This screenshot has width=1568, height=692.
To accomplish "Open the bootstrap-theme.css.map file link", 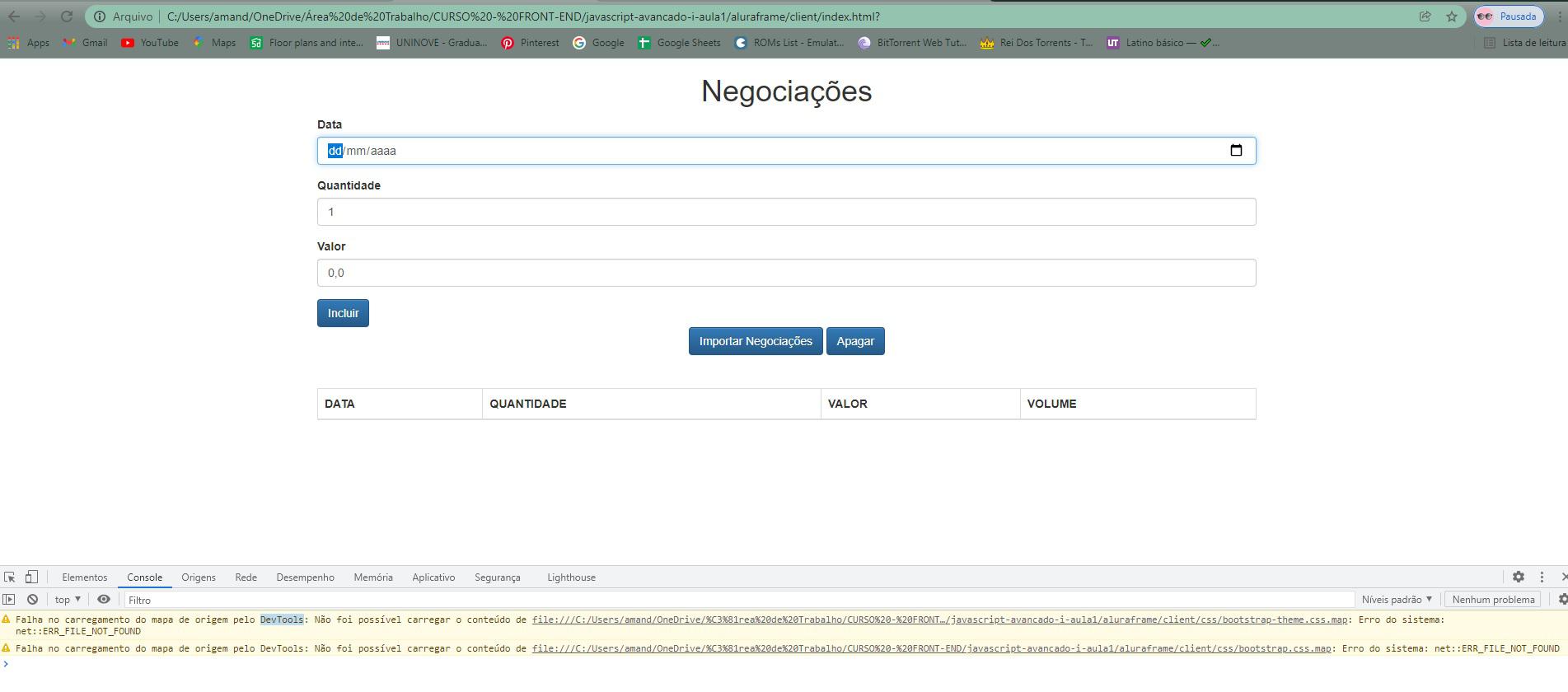I will point(940,620).
